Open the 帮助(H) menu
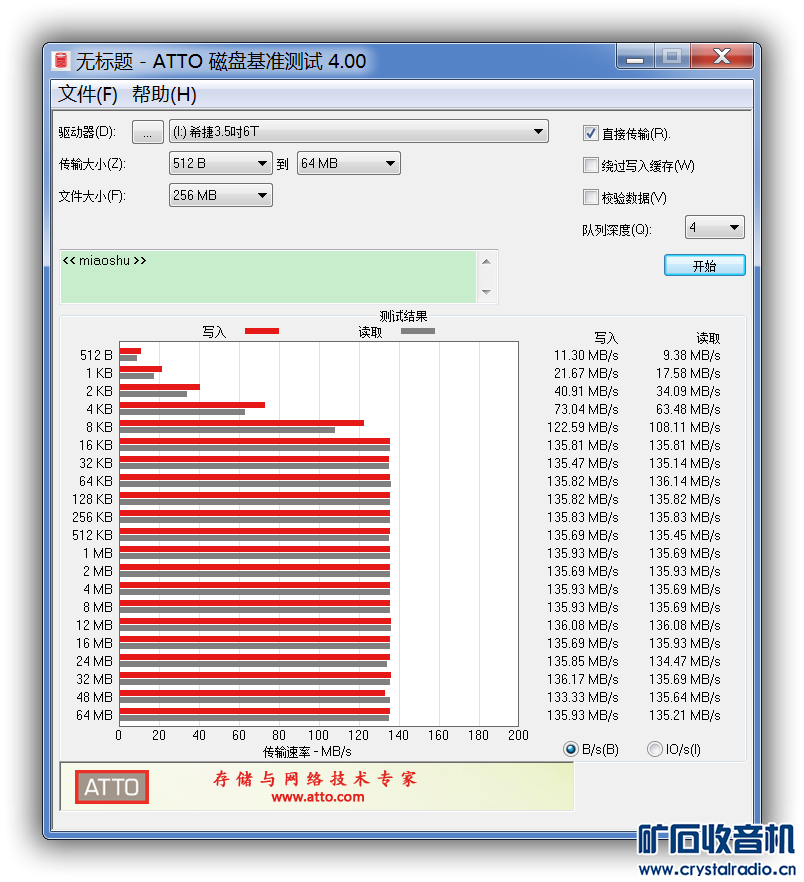This screenshot has height=882, width=804. click(164, 94)
